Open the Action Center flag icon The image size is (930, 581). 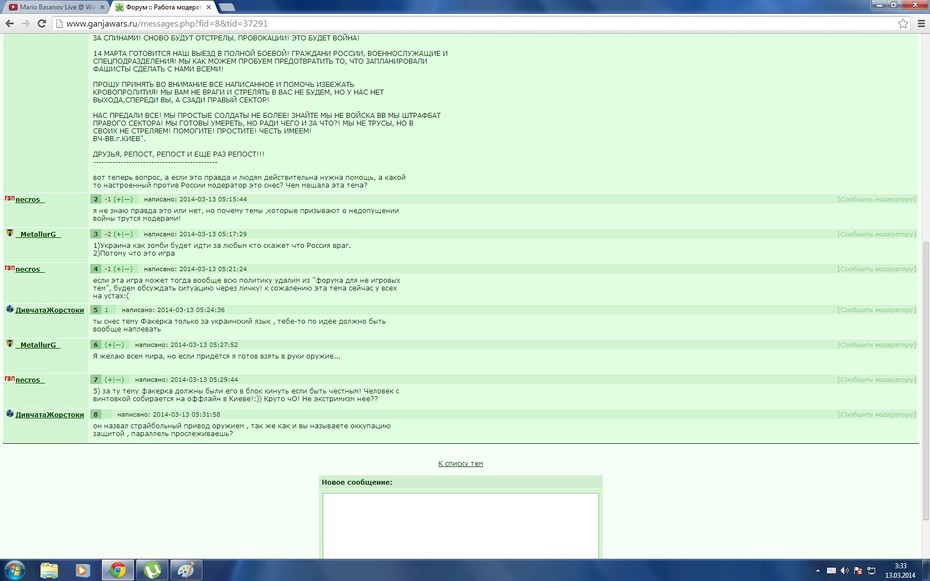(x=858, y=571)
